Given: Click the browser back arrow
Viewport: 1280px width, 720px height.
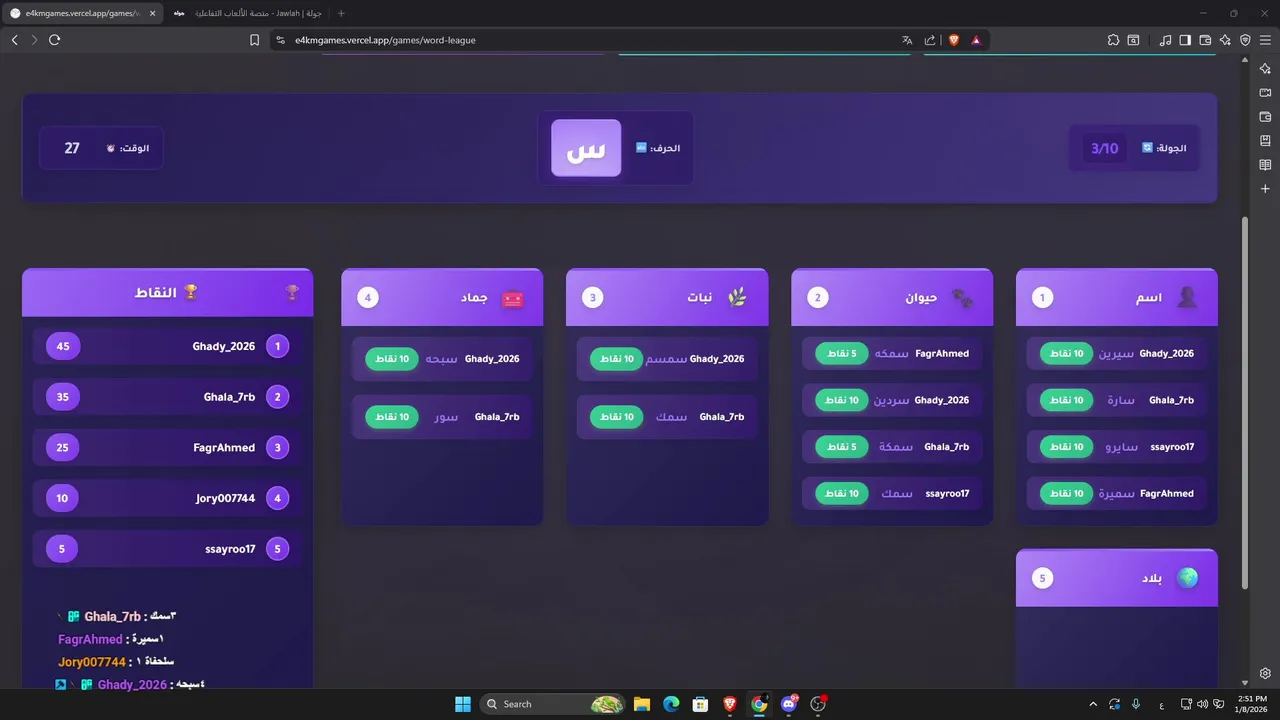Looking at the screenshot, I should coord(14,40).
